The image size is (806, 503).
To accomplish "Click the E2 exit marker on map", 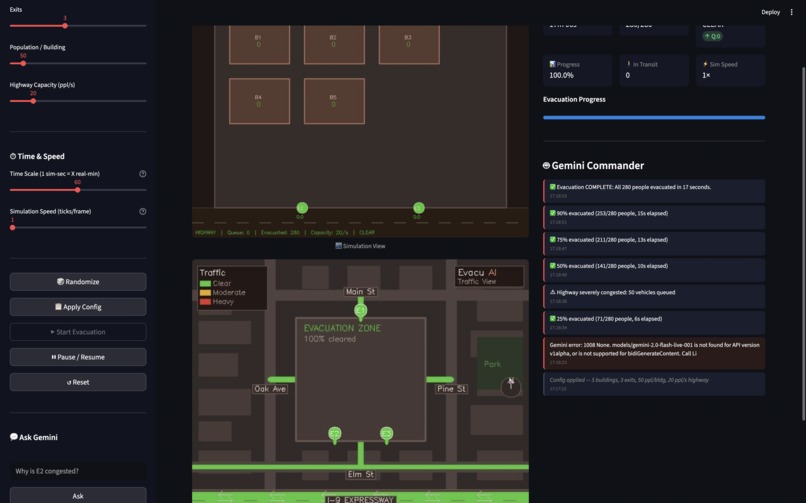I will coord(335,435).
